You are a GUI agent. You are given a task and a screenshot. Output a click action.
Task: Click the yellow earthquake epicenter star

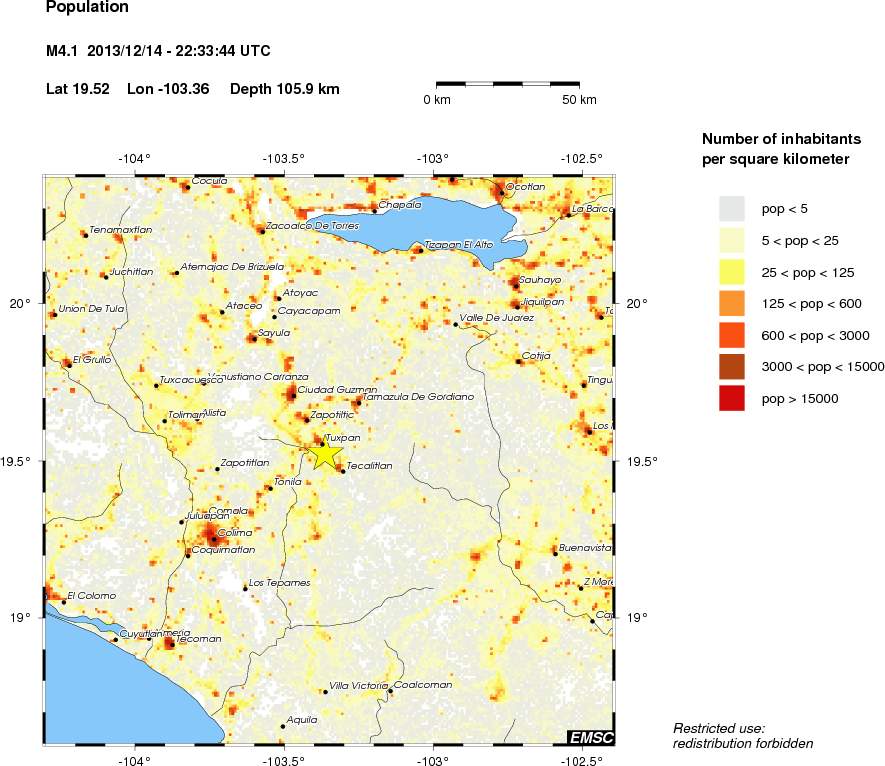pyautogui.click(x=326, y=453)
